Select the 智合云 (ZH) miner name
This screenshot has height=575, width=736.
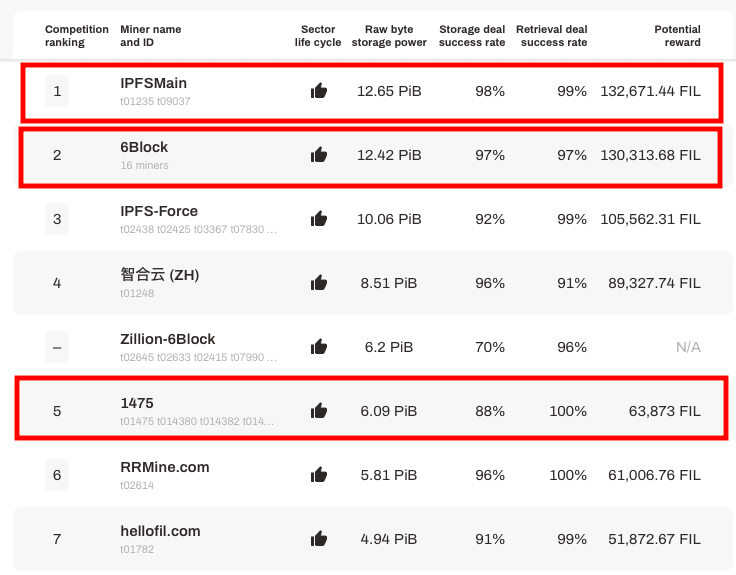click(x=160, y=275)
